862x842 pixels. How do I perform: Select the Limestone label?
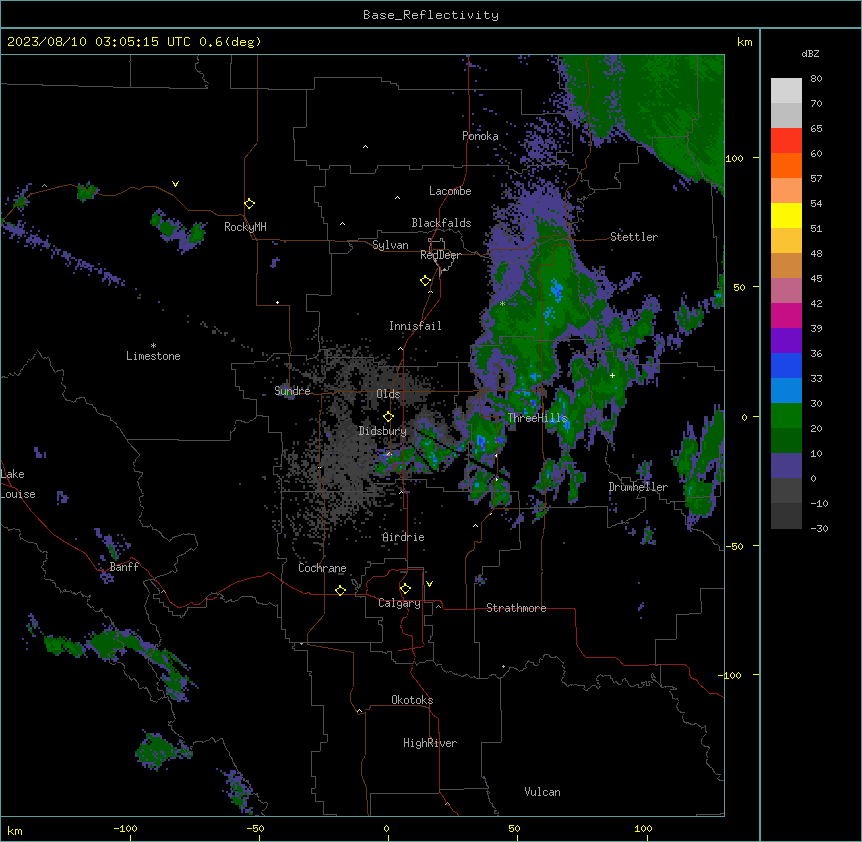coord(153,356)
